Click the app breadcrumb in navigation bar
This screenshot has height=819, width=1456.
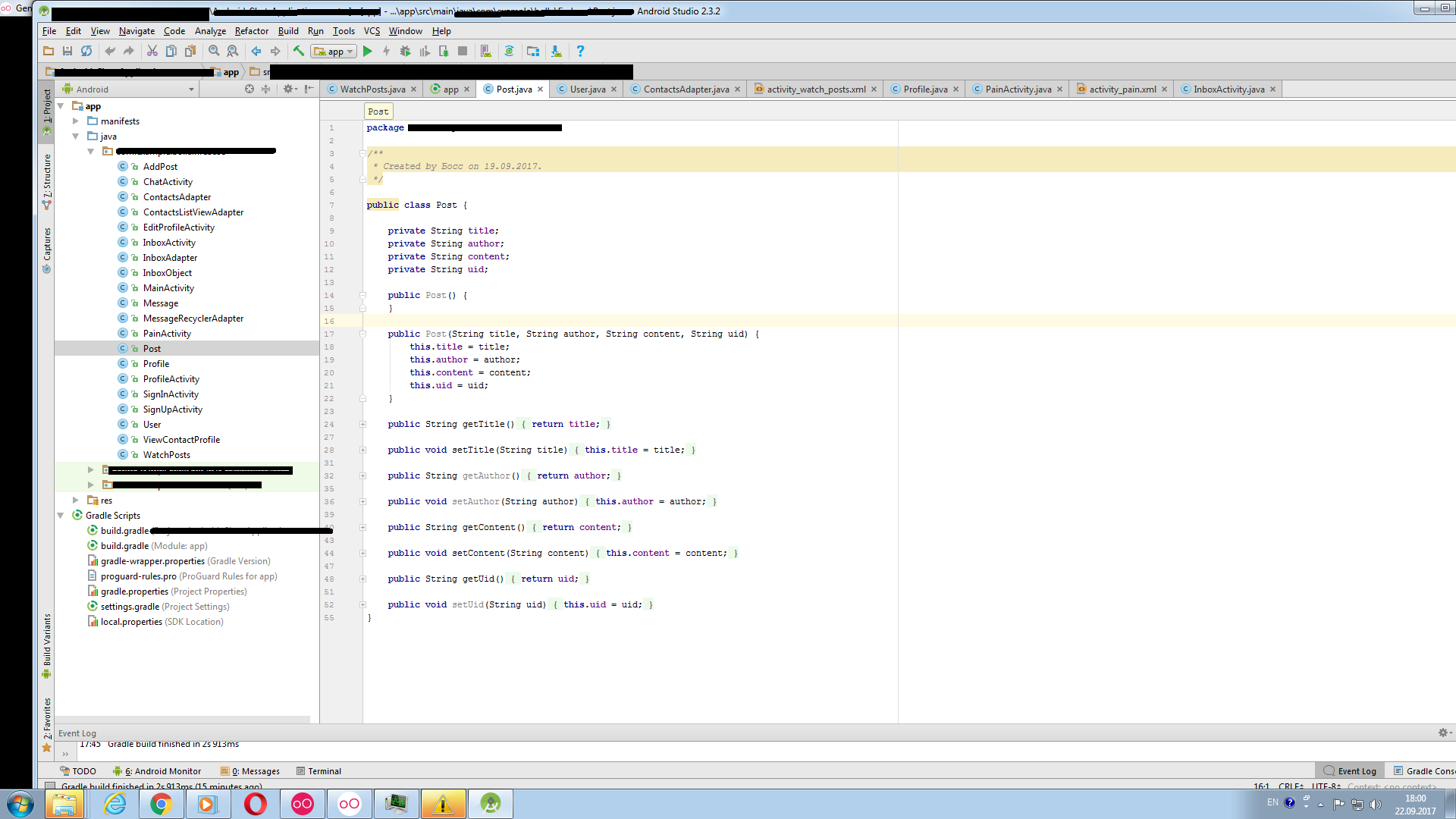point(225,72)
